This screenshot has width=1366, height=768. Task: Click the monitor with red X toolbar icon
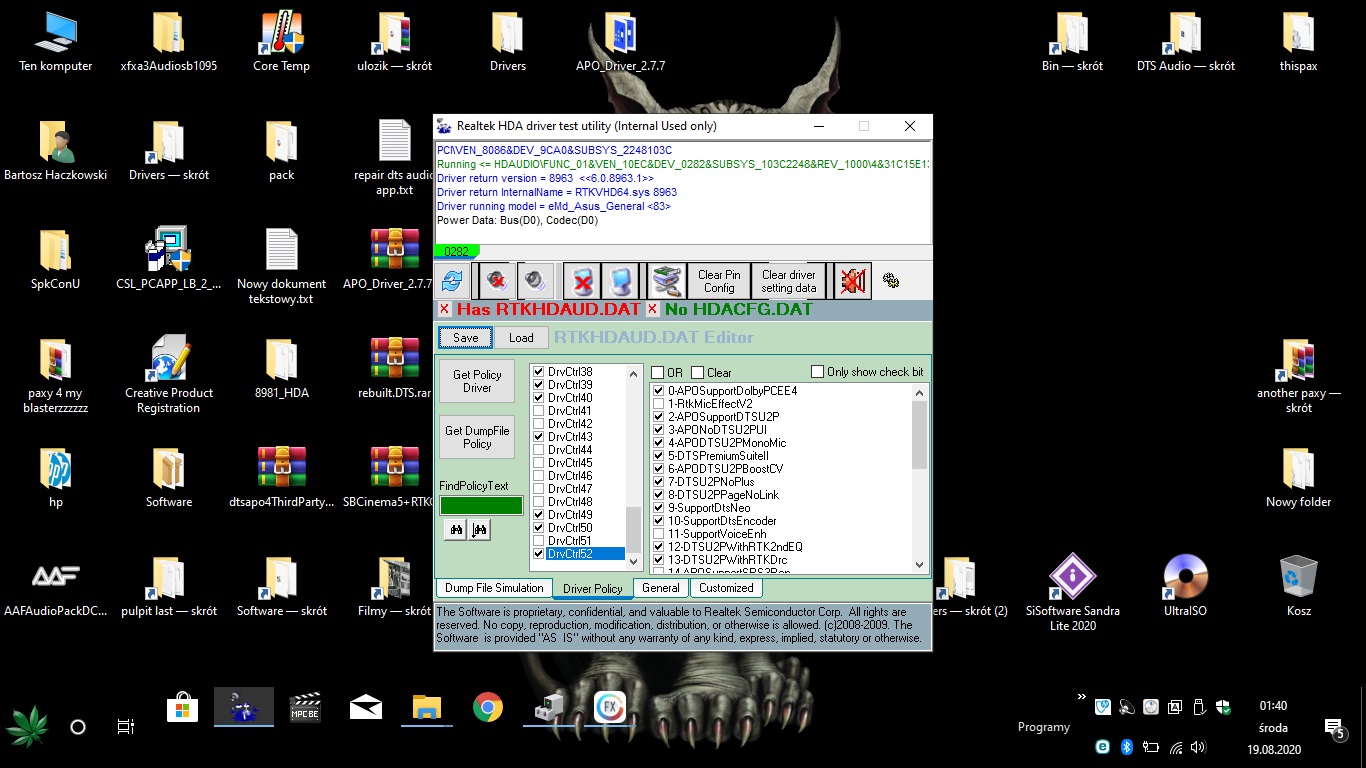(x=581, y=281)
